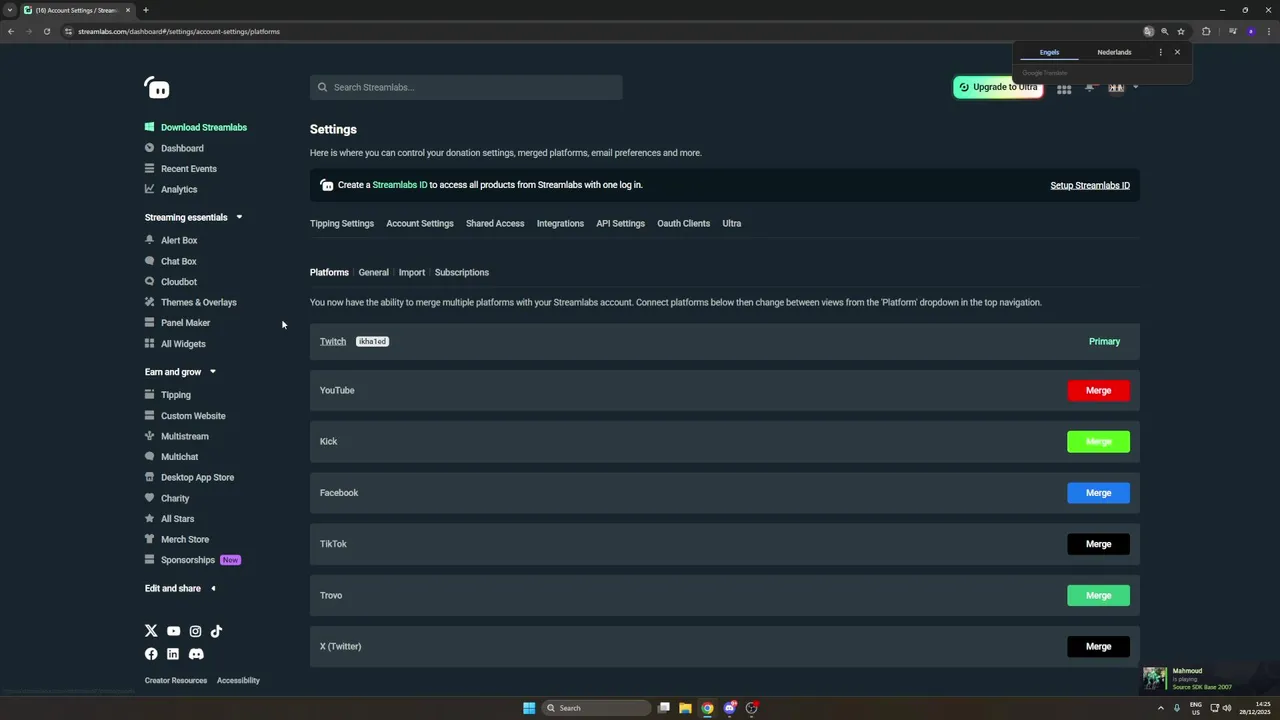Open Merch Store in sidebar

(x=177, y=539)
